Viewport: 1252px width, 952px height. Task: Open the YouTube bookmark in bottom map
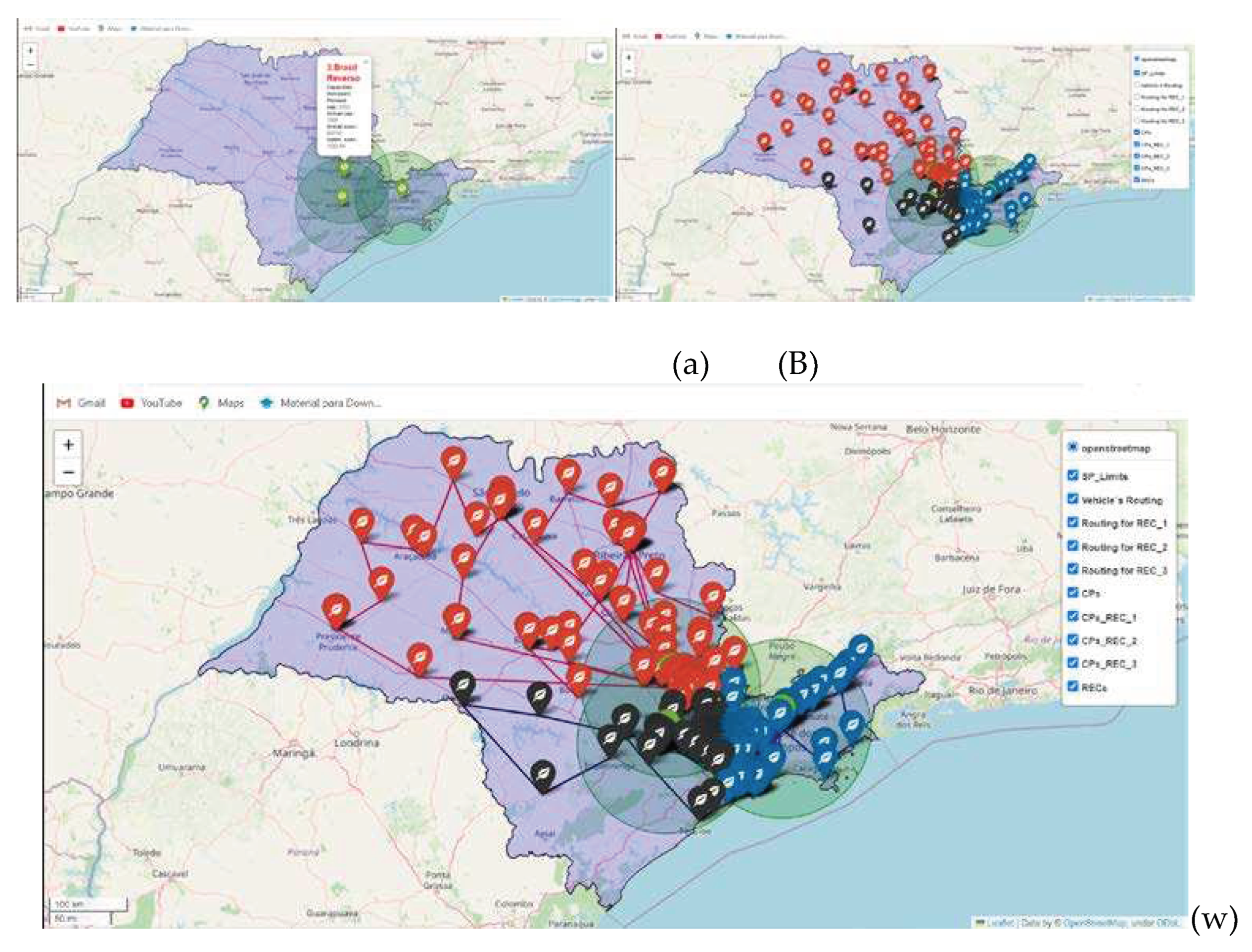pyautogui.click(x=151, y=403)
